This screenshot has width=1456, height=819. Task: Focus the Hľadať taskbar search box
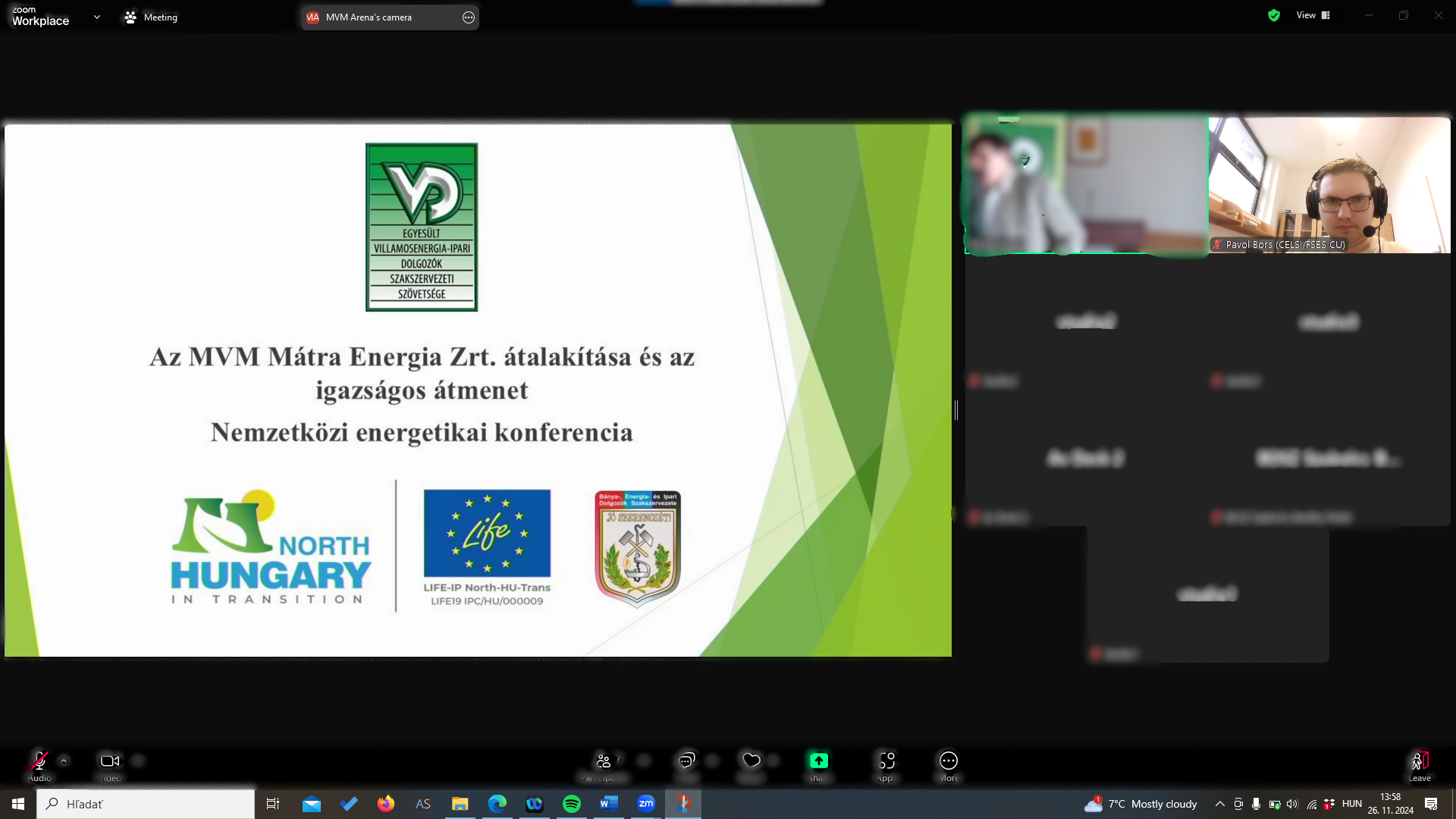(x=146, y=804)
